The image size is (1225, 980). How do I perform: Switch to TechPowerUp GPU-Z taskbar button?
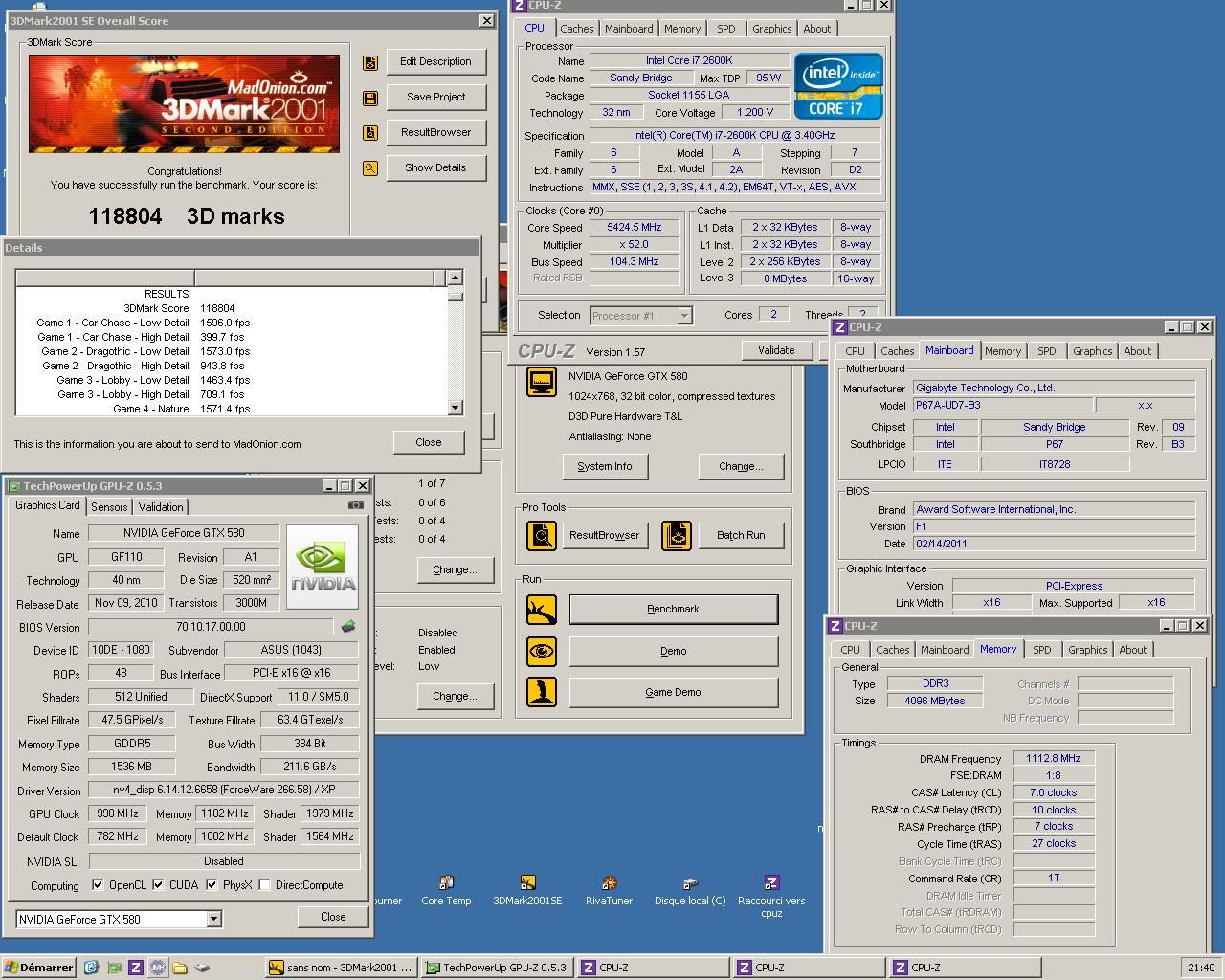pyautogui.click(x=498, y=968)
